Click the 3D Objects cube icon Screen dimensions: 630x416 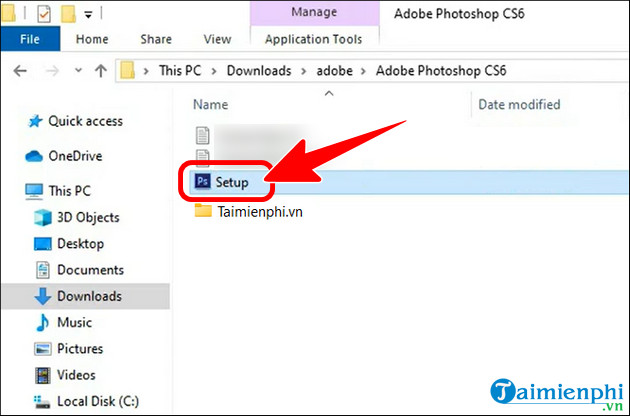43,217
